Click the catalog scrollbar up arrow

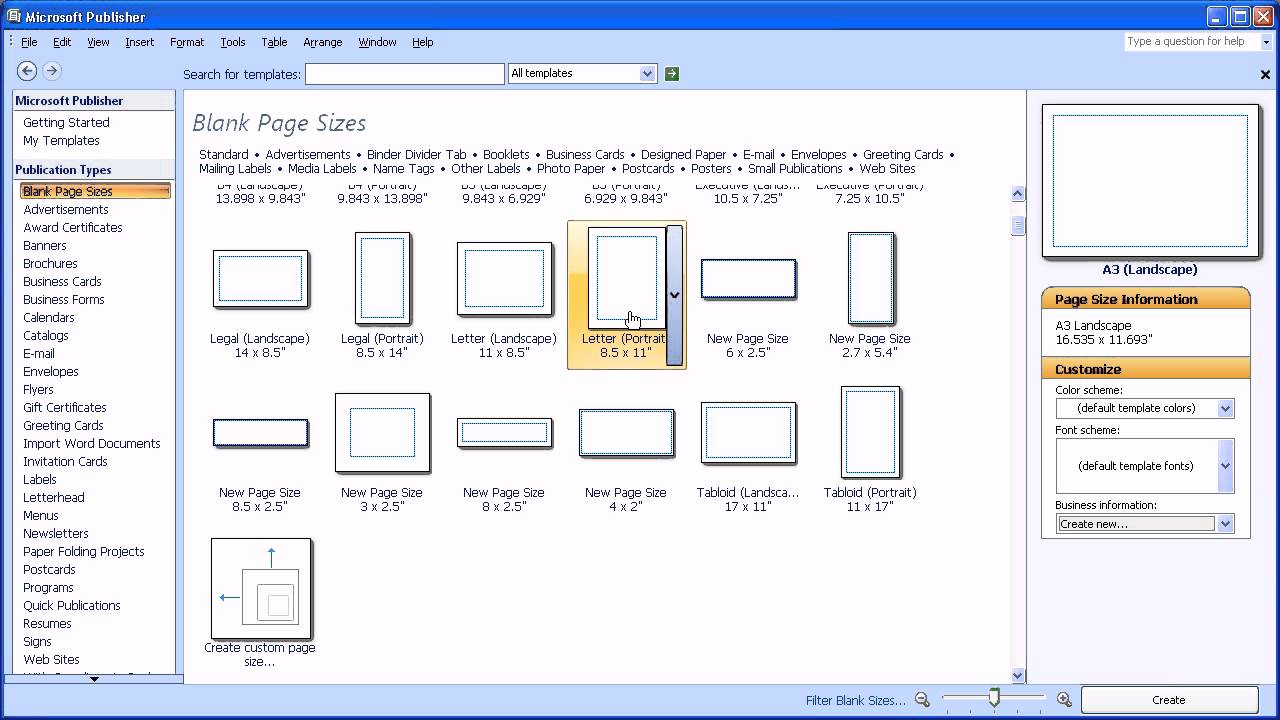[1018, 194]
